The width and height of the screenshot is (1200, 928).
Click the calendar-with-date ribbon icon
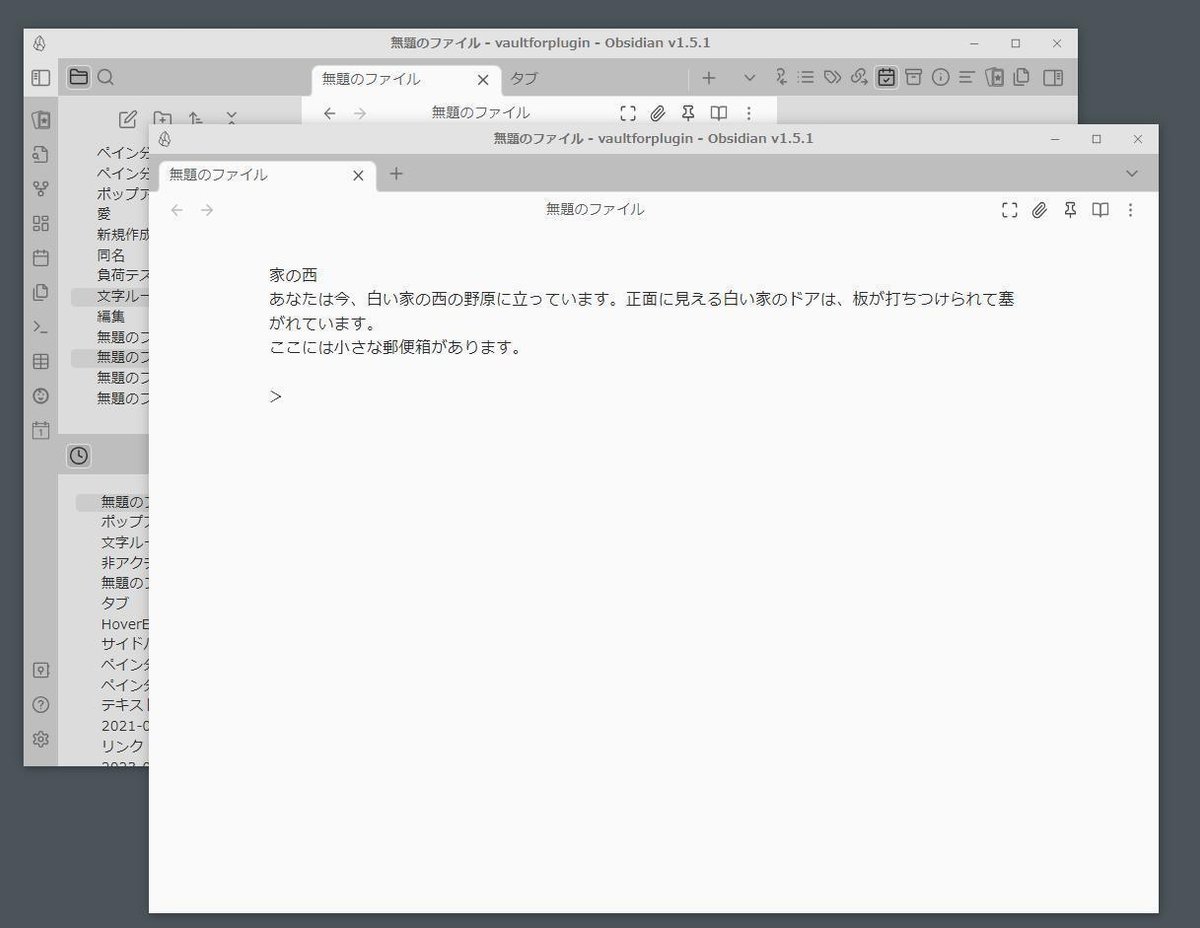tap(41, 431)
